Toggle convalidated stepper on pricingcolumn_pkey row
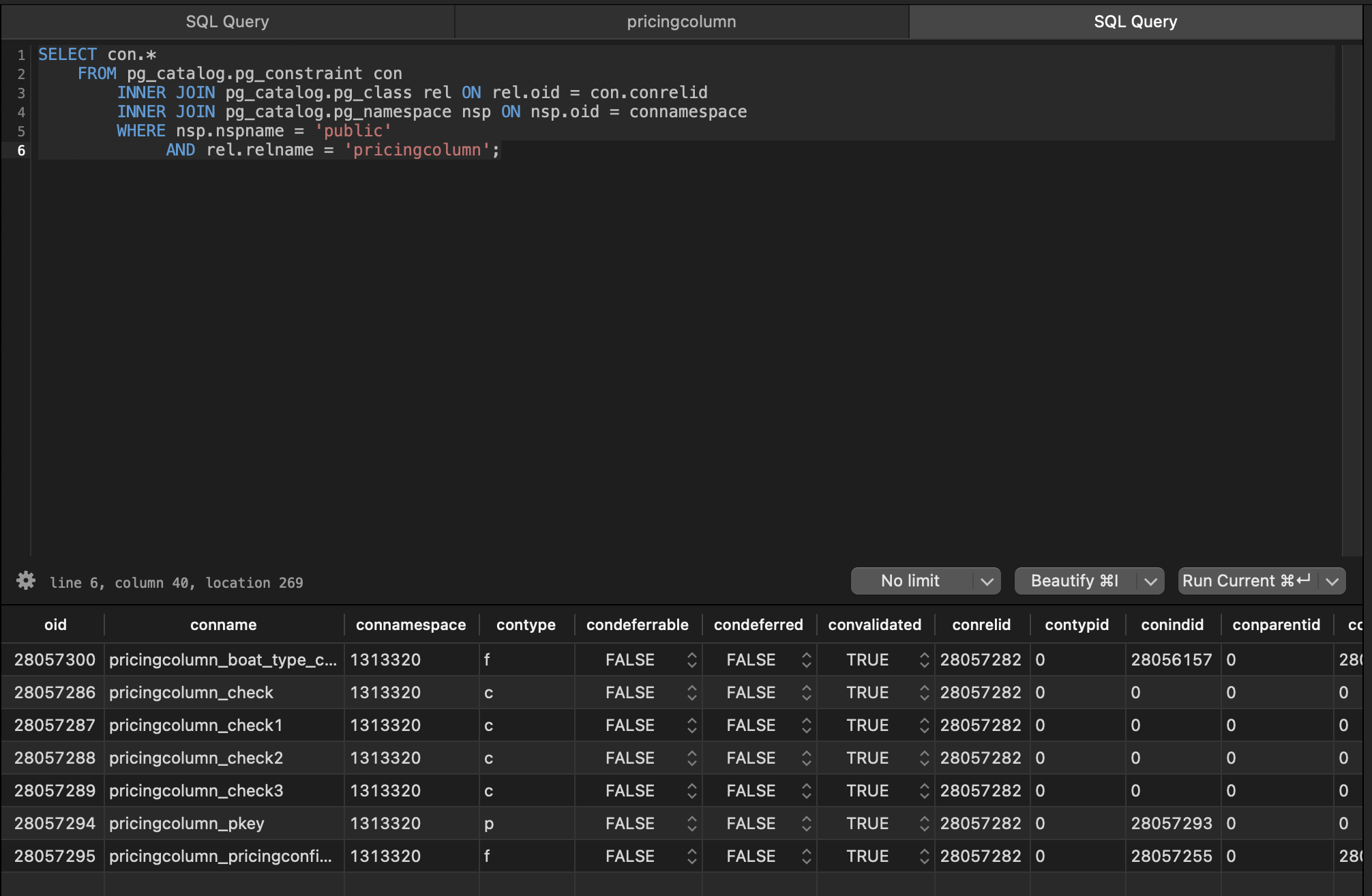 point(924,823)
